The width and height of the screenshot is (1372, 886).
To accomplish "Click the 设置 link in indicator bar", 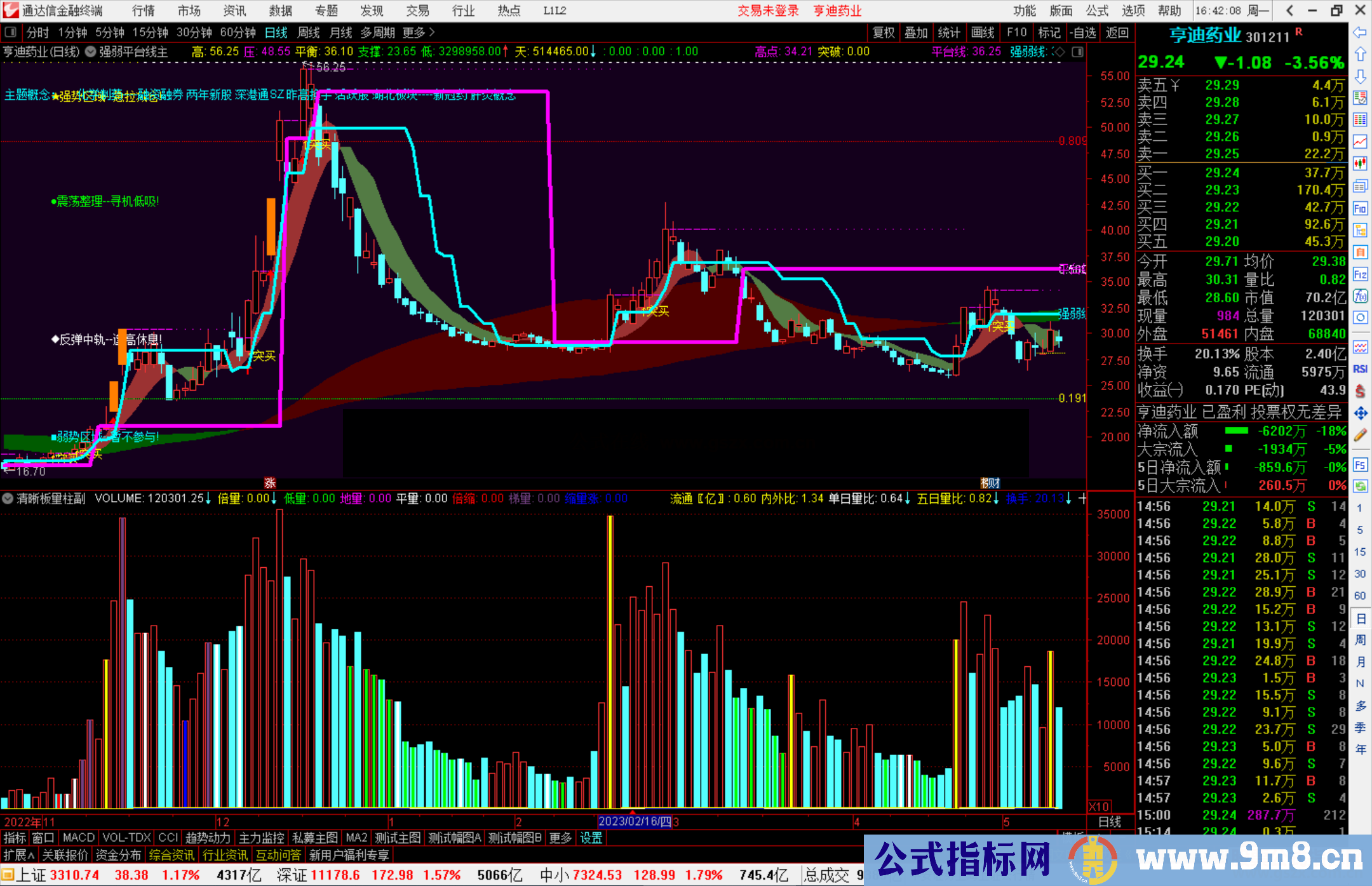I will tap(591, 838).
